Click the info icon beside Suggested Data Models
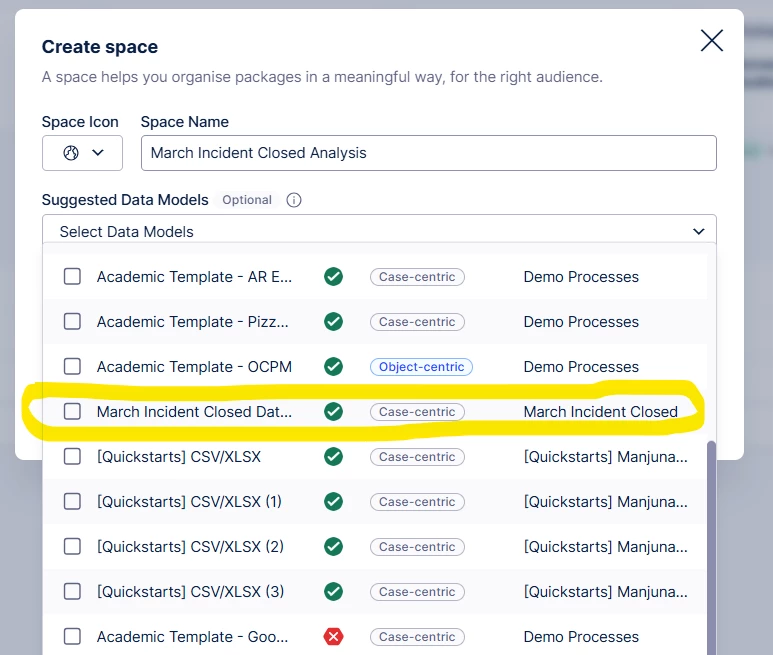This screenshot has width=773, height=655. coord(294,200)
